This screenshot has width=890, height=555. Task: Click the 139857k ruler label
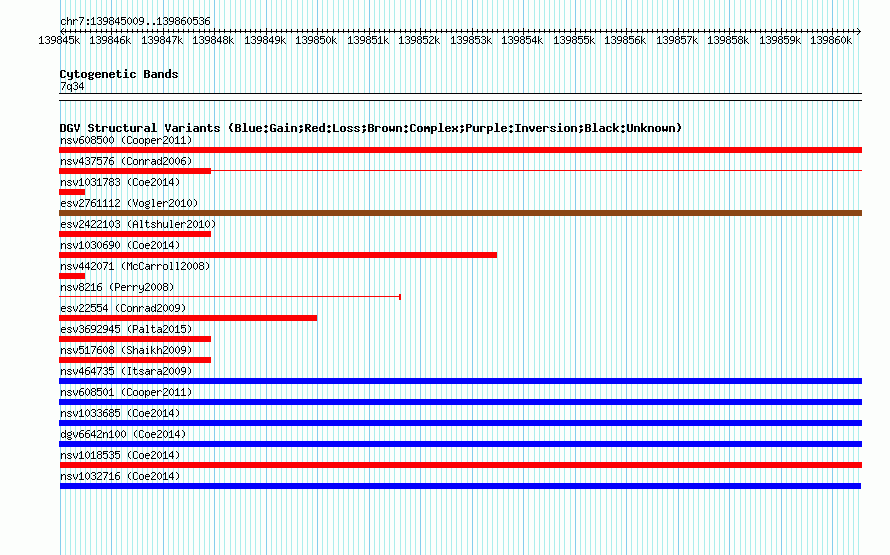click(677, 40)
